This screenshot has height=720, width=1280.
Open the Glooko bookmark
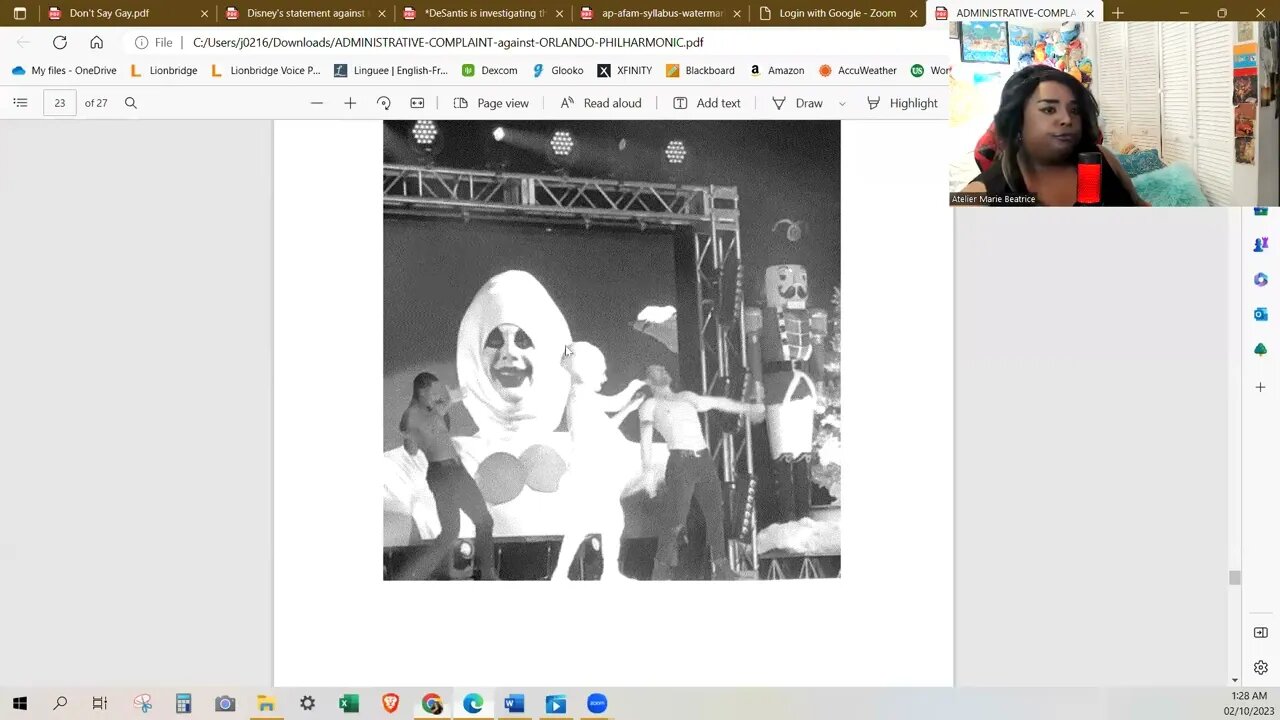click(x=558, y=71)
